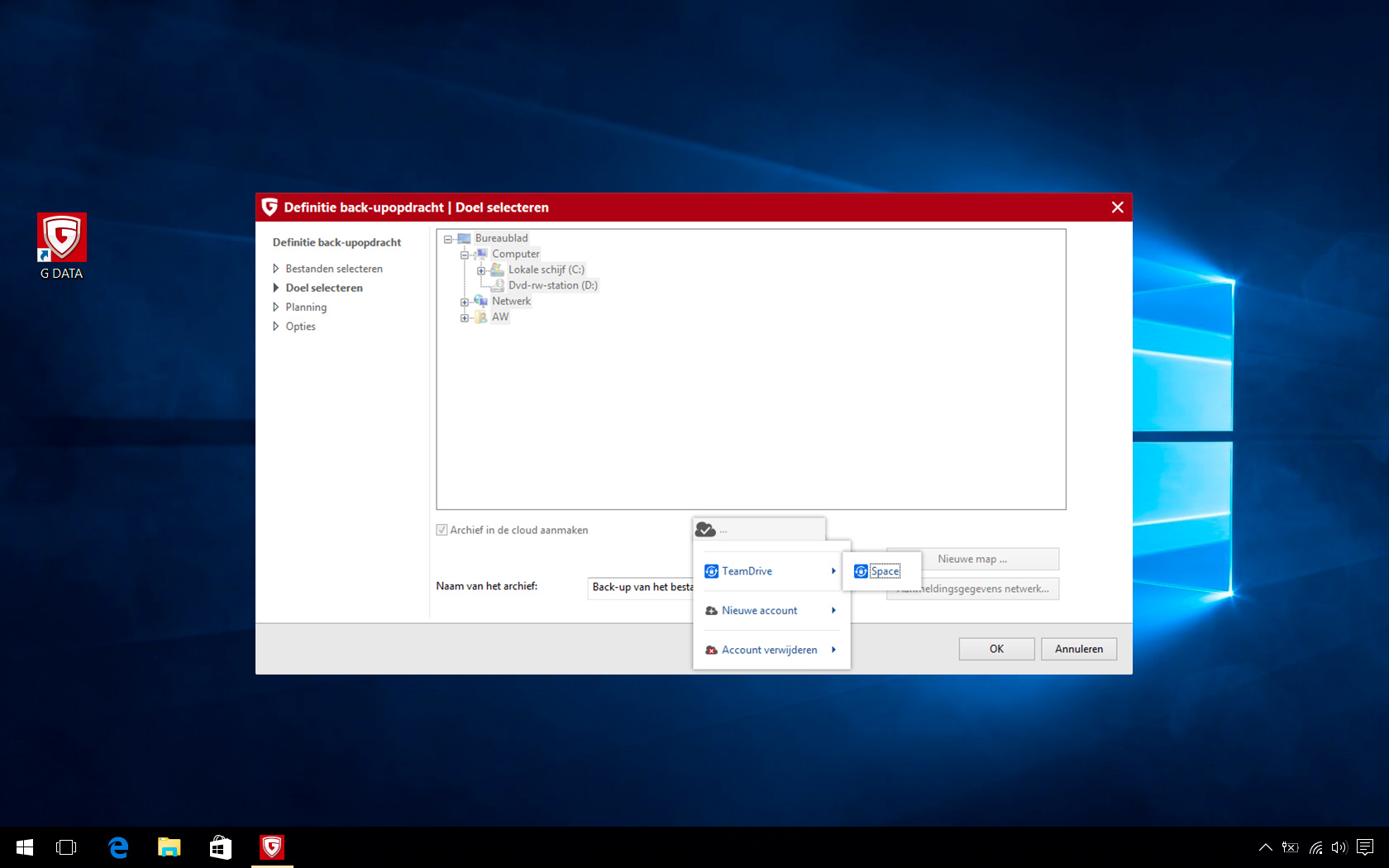The image size is (1389, 868).
Task: Confirm with the OK button
Action: coord(996,649)
